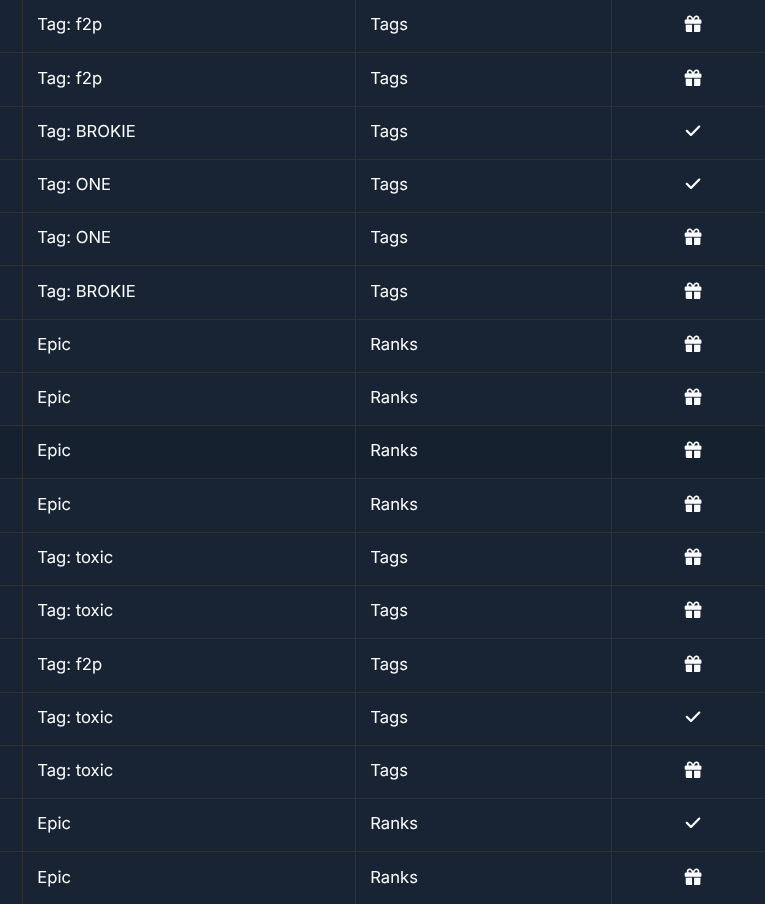
Task: Click the gift icon in the Tag: ONE row
Action: 693,237
